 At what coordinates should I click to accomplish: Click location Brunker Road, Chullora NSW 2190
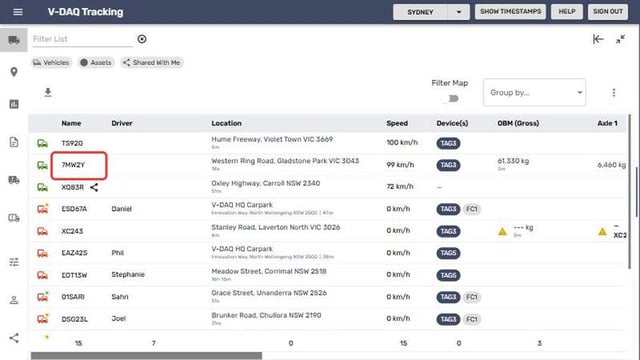(x=266, y=315)
